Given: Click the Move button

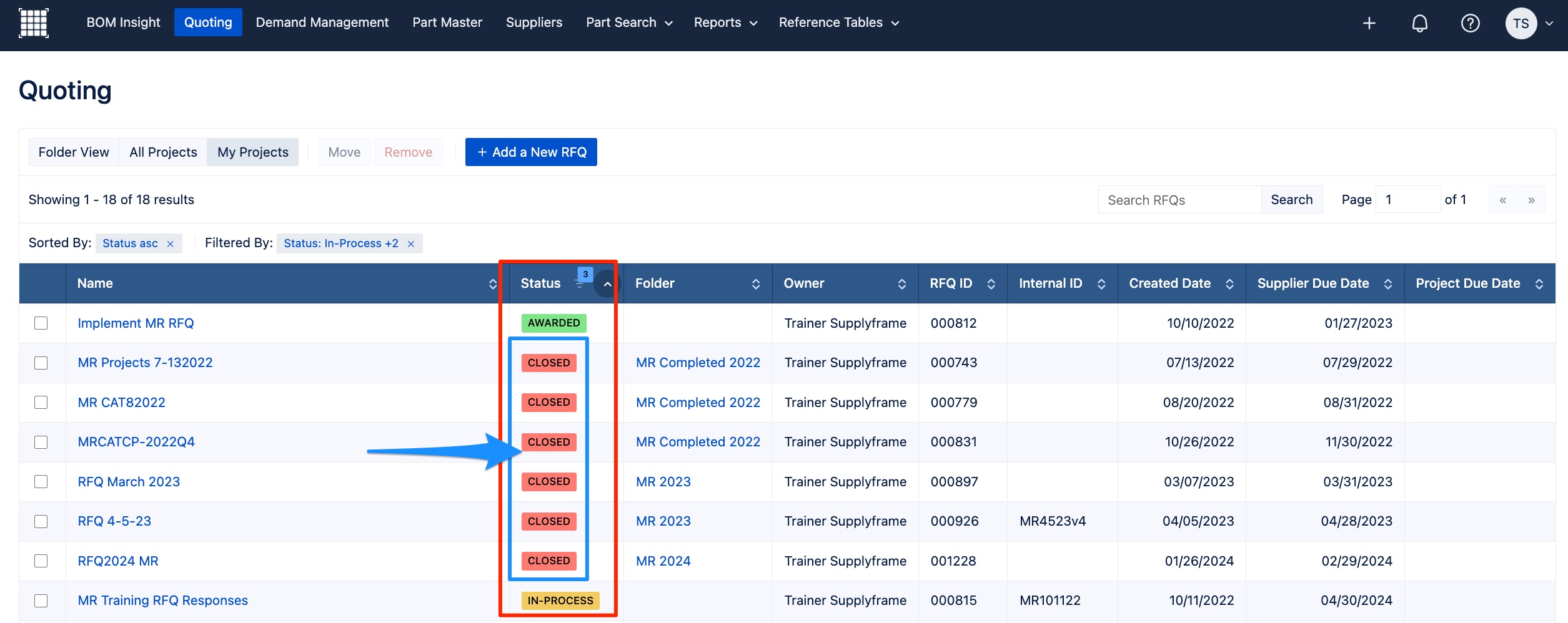Looking at the screenshot, I should click(344, 152).
